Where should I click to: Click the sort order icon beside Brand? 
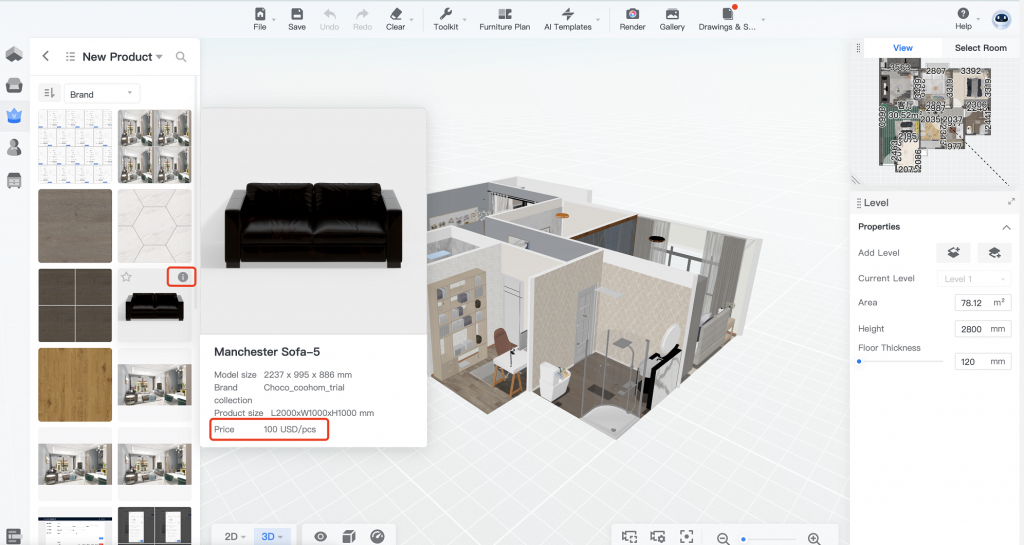point(48,93)
